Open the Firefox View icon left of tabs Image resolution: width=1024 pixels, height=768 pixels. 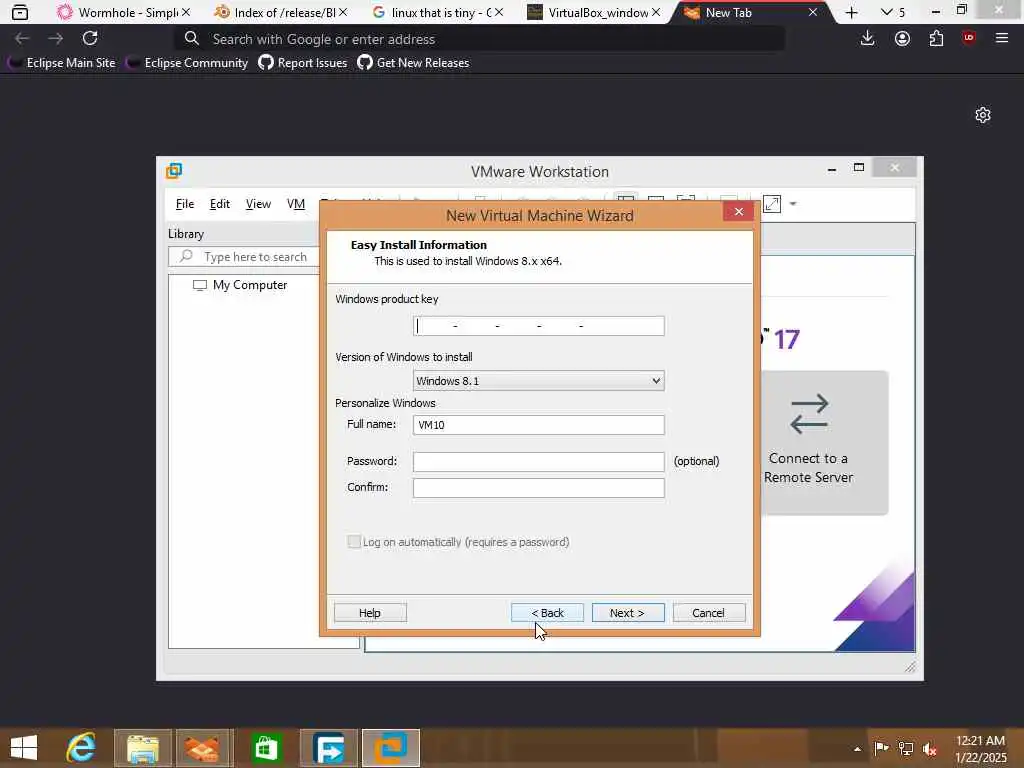click(20, 12)
